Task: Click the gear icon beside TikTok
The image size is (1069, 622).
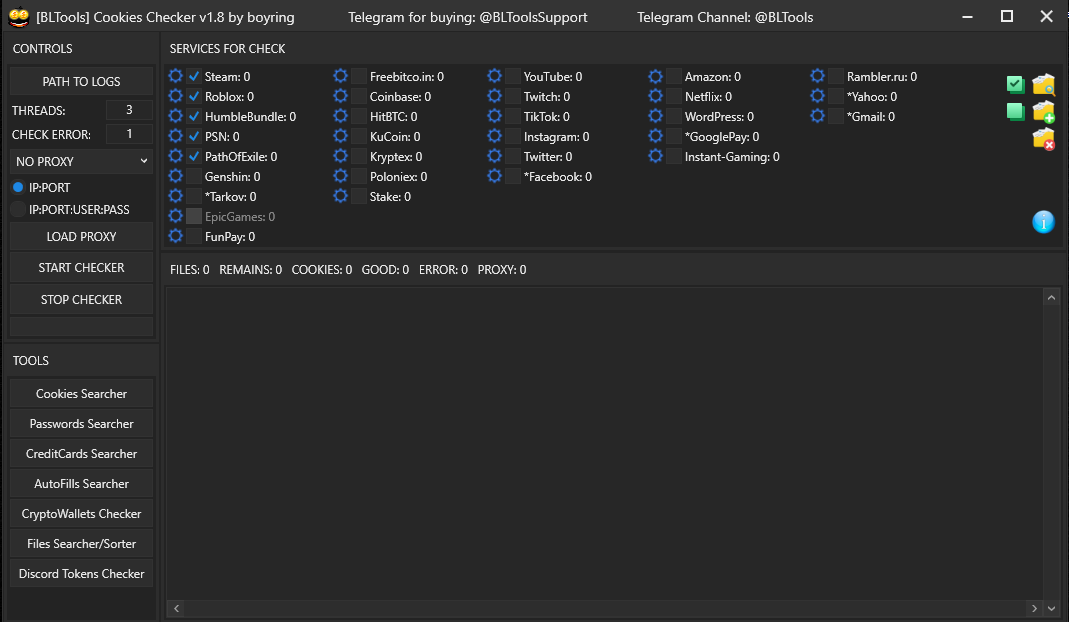Action: 494,116
